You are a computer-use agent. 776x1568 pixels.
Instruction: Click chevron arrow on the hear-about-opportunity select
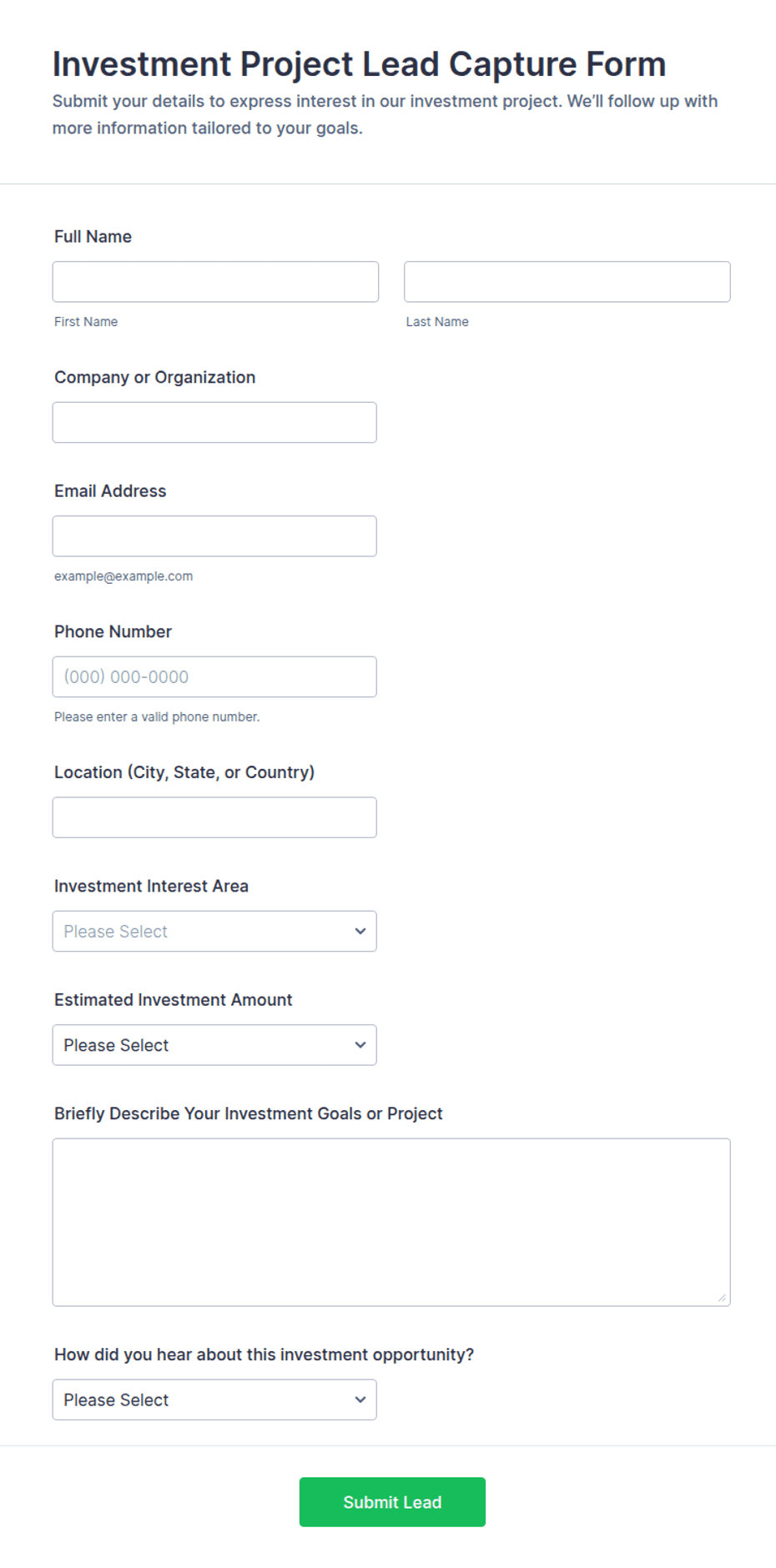click(x=360, y=1400)
